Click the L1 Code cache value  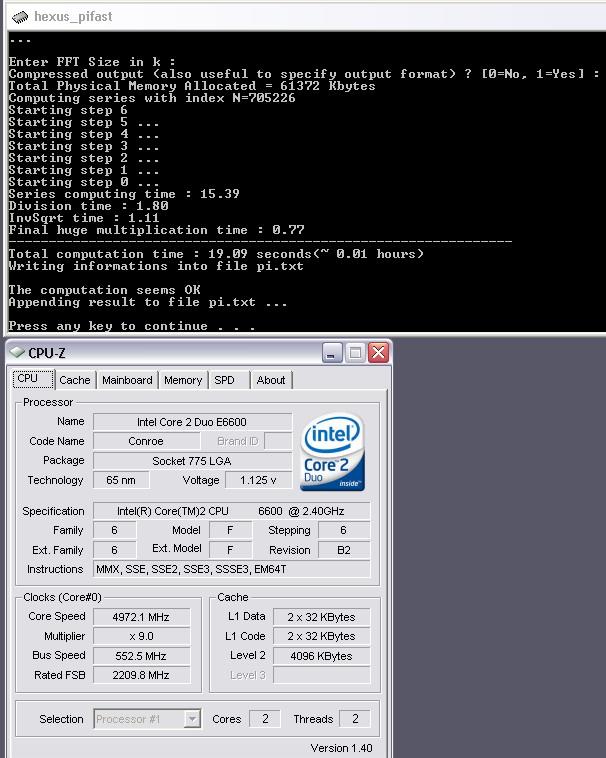click(x=321, y=636)
